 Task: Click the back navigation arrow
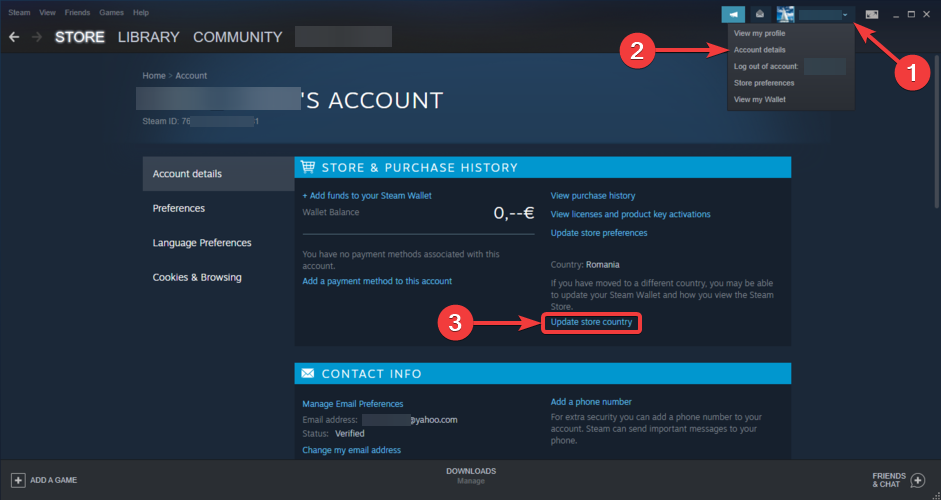(x=14, y=37)
